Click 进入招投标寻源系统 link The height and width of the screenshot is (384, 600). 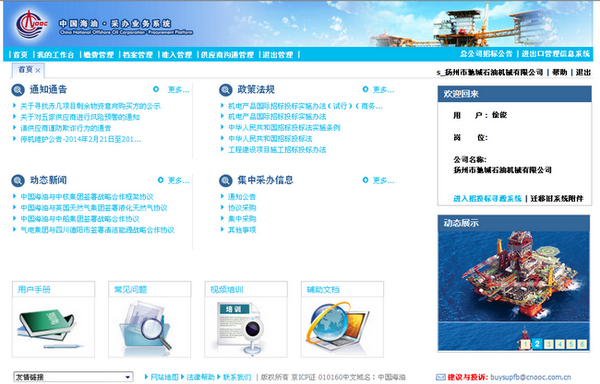click(x=487, y=199)
